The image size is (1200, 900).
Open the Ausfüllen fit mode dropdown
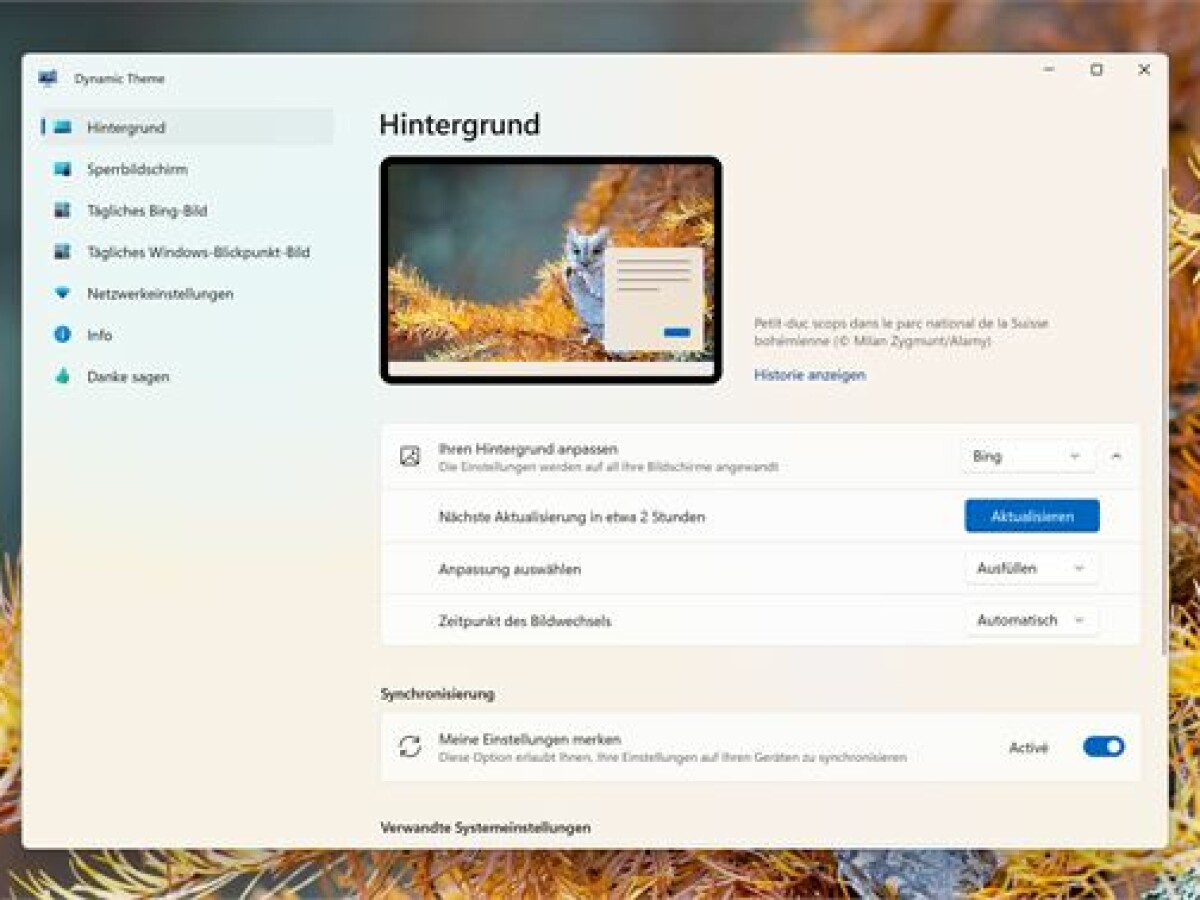point(1031,567)
